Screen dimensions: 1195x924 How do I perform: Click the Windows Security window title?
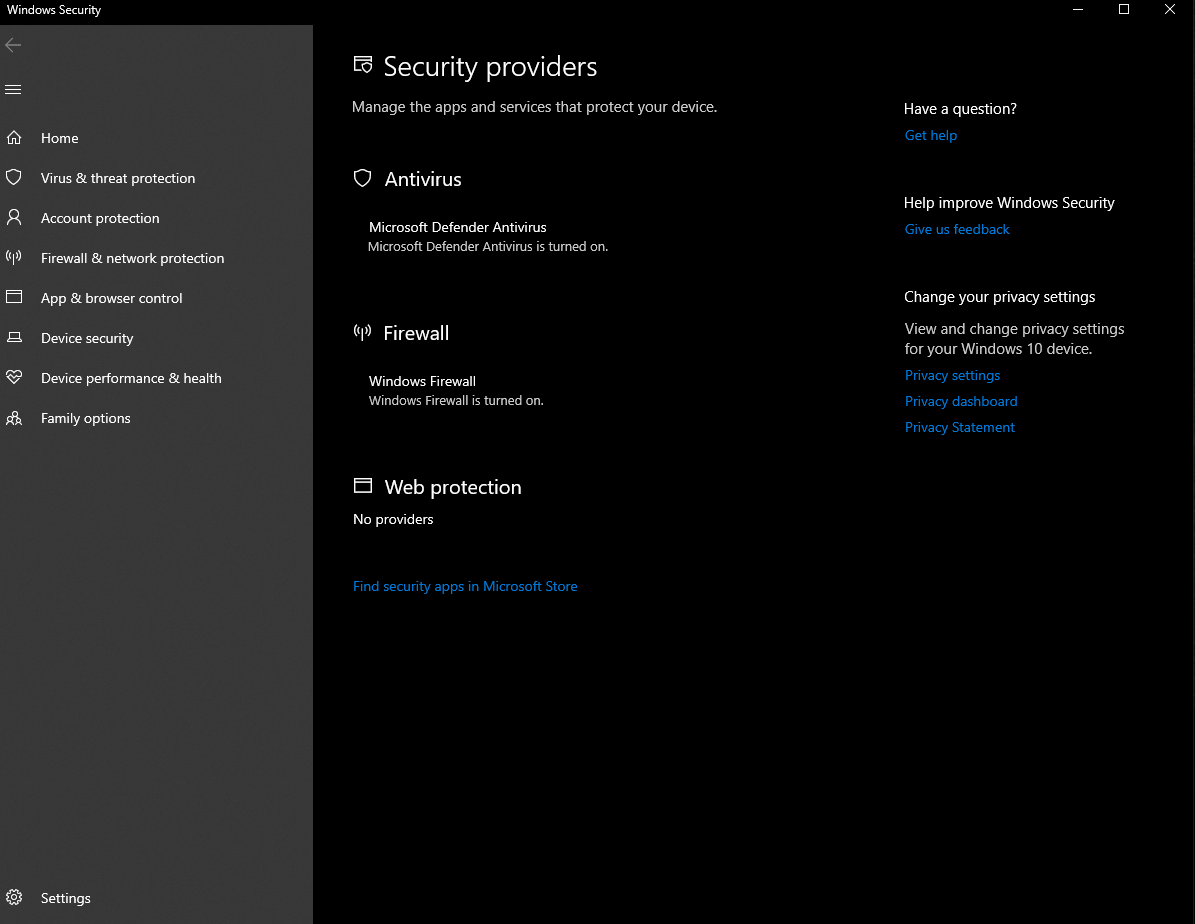click(x=53, y=10)
